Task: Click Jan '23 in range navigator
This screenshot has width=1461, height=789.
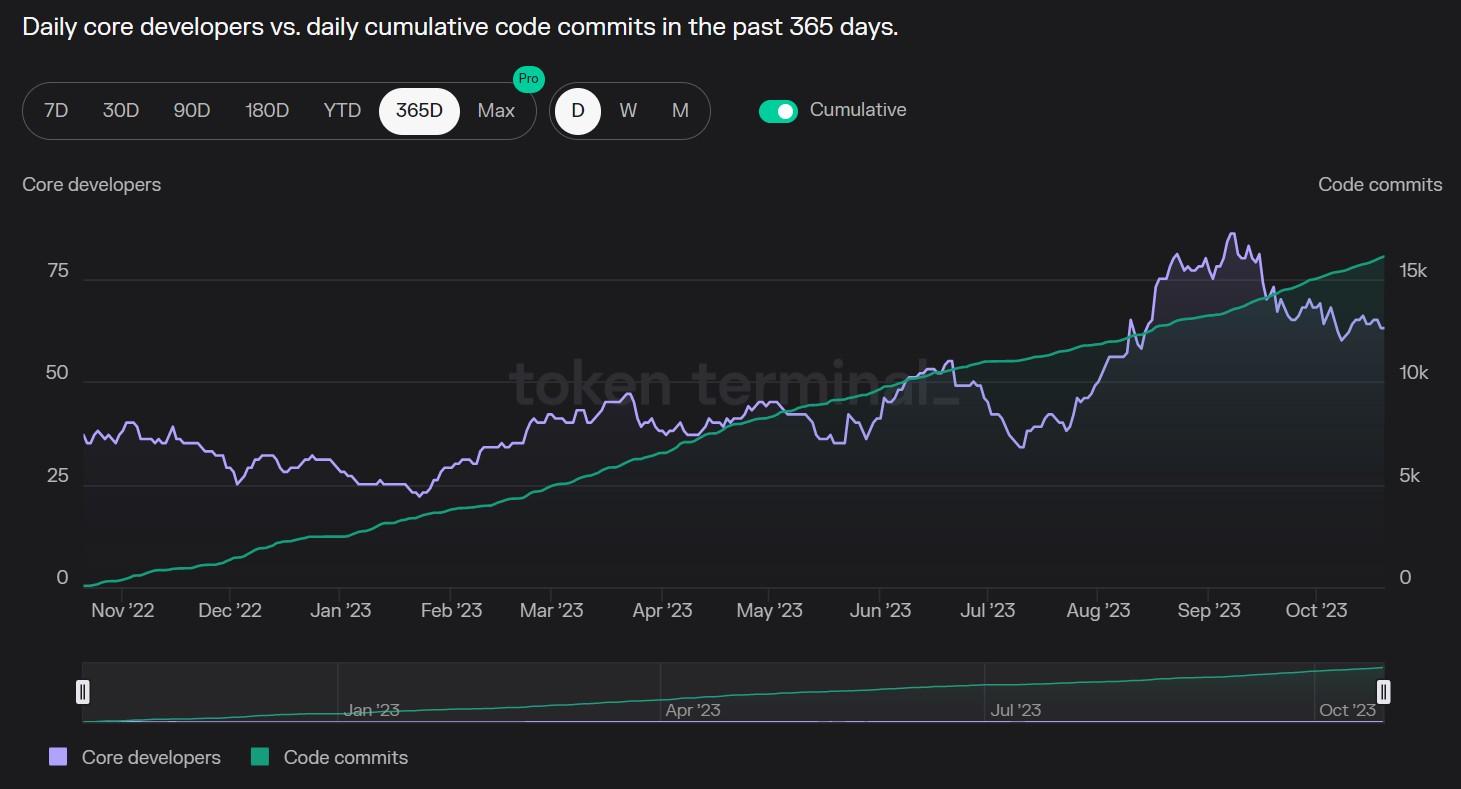Action: [x=372, y=710]
